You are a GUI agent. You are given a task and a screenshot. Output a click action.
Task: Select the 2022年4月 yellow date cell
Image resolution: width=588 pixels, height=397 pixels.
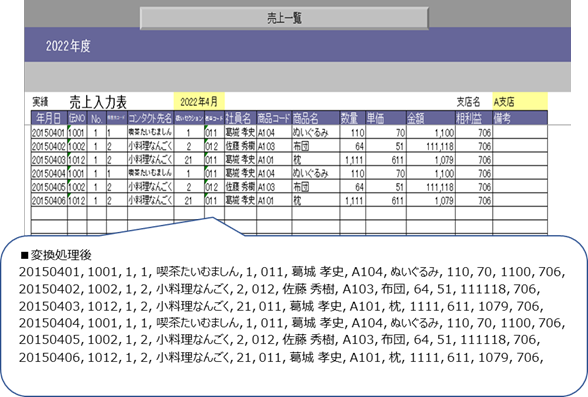click(199, 102)
